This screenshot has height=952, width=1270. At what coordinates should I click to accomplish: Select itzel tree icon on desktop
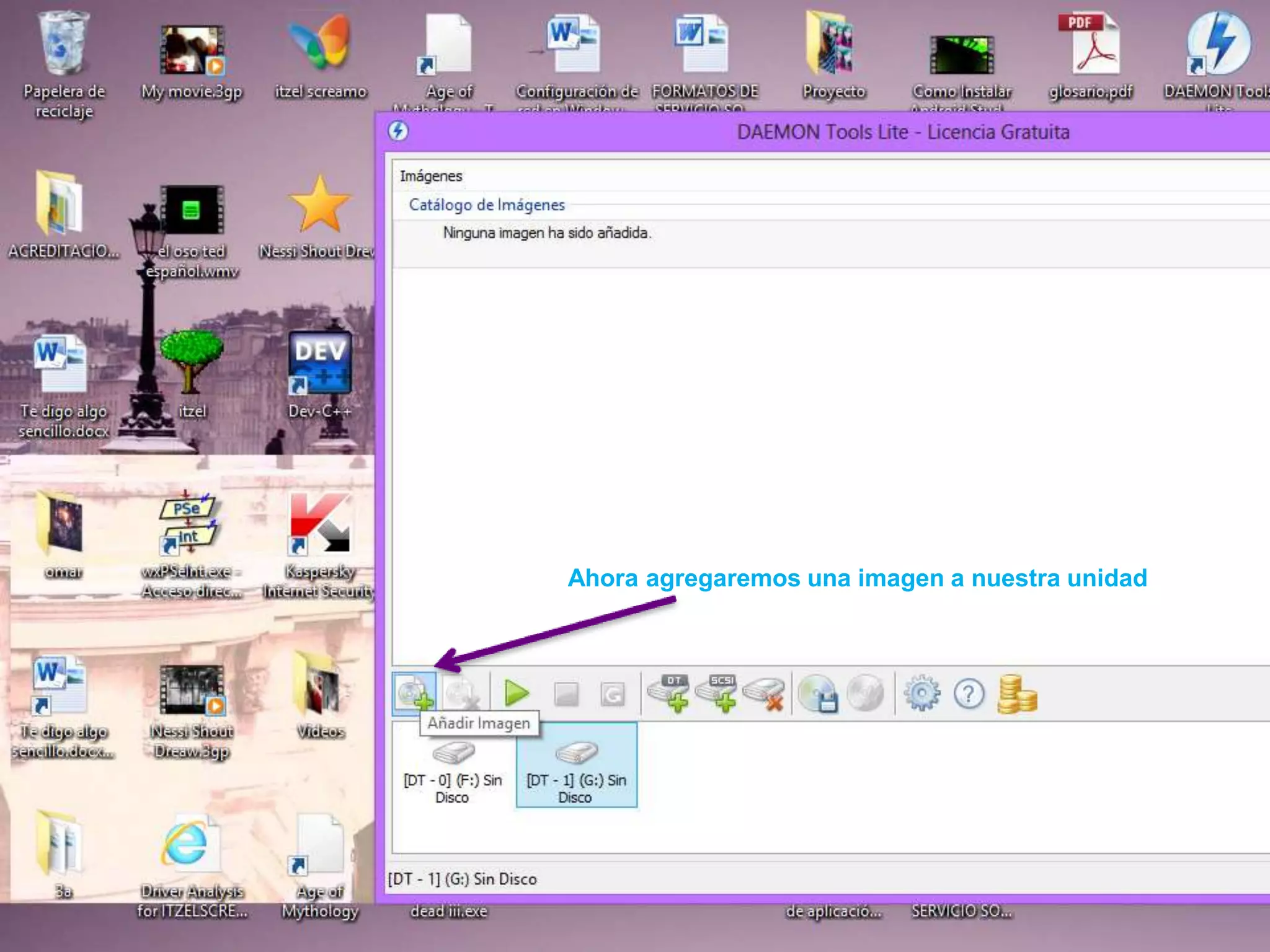[x=192, y=374]
